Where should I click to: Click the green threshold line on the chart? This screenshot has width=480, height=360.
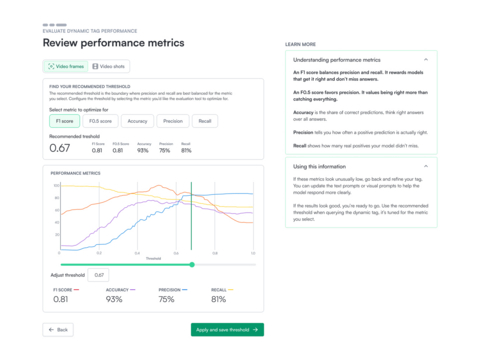(x=191, y=216)
